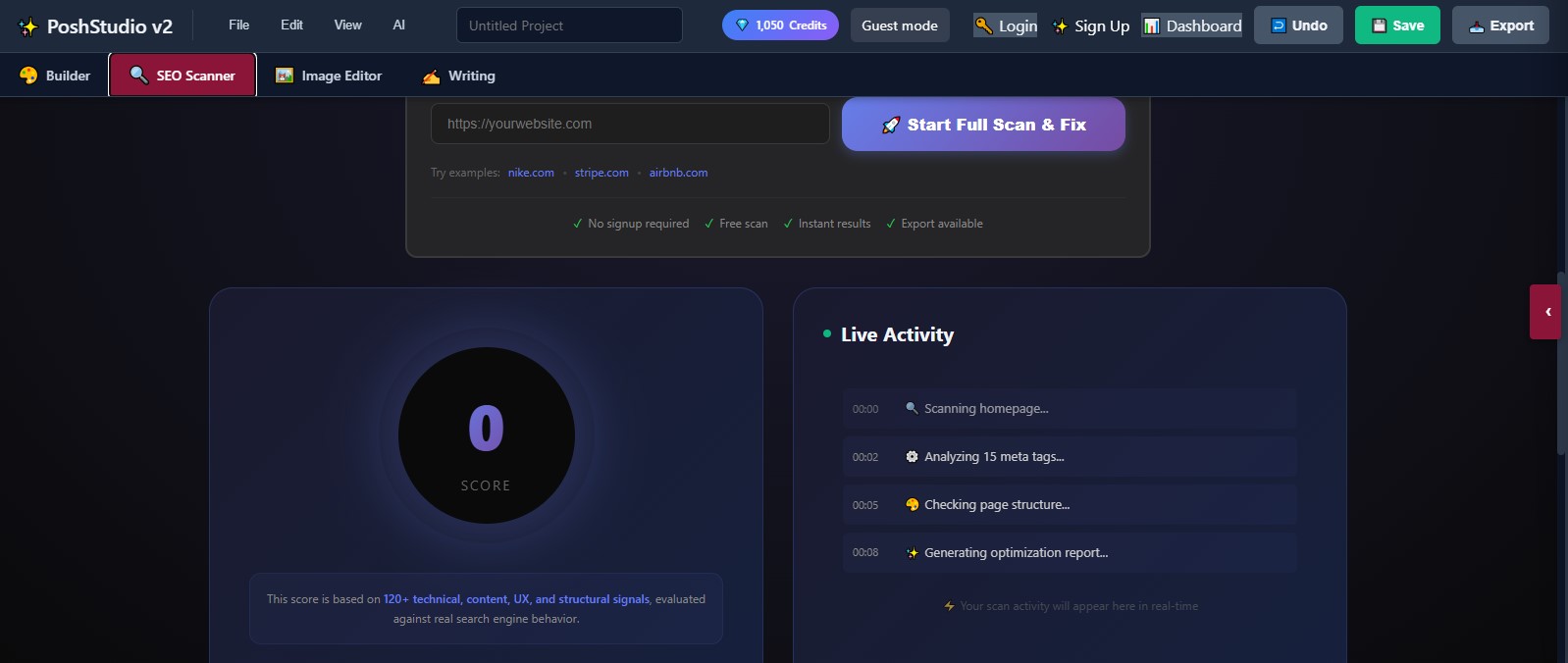The height and width of the screenshot is (663, 1568).
Task: Click the score circle showing 0
Action: 486,435
